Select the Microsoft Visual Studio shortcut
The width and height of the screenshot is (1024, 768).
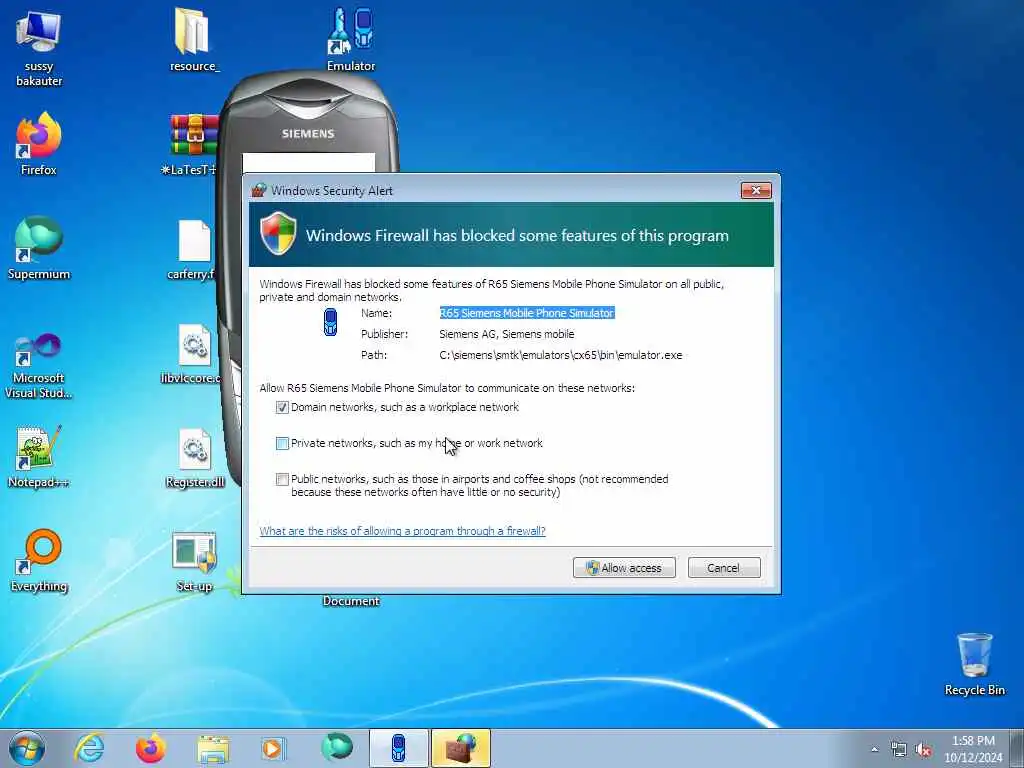pos(39,366)
